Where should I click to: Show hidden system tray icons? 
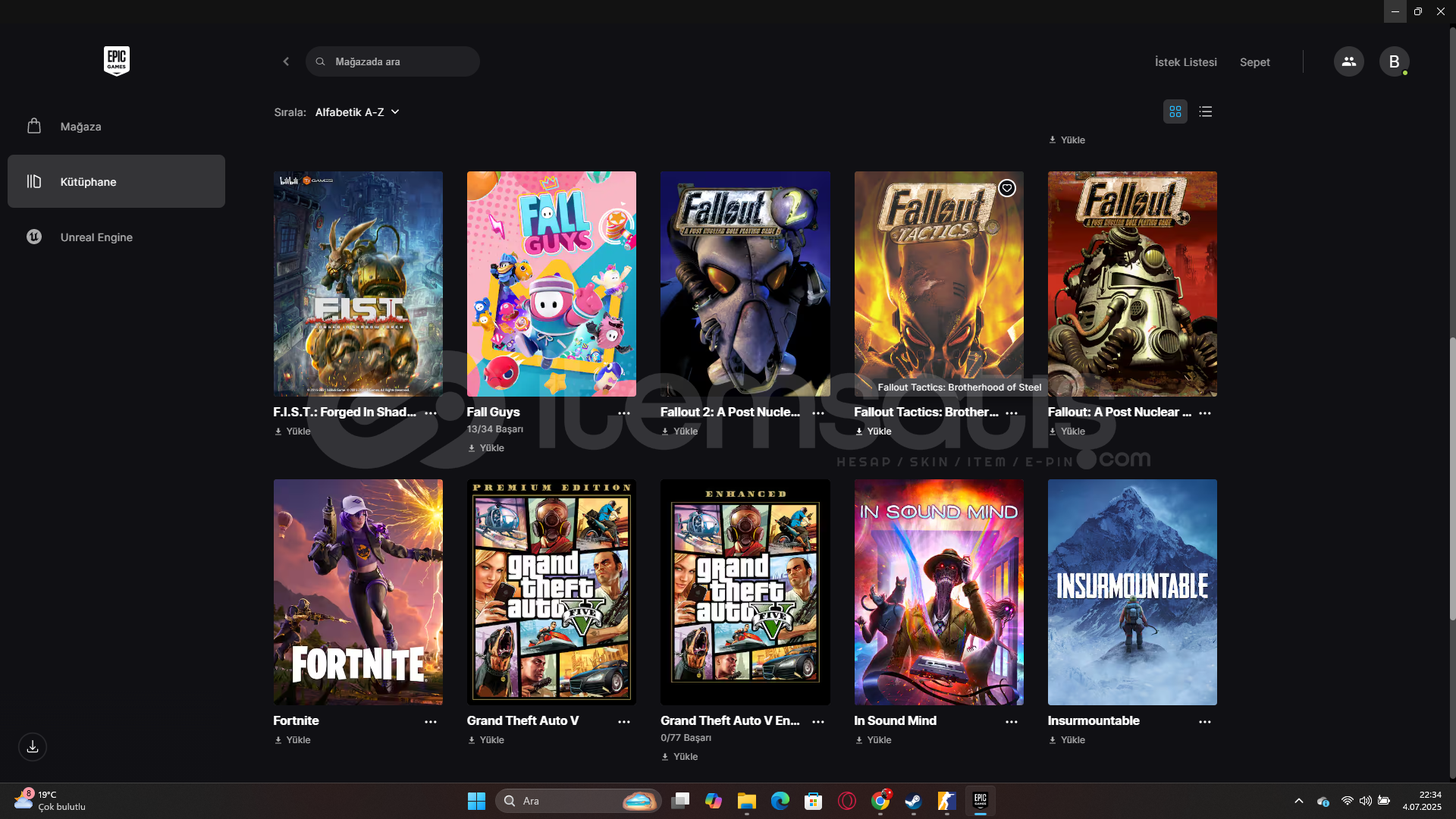1298,801
